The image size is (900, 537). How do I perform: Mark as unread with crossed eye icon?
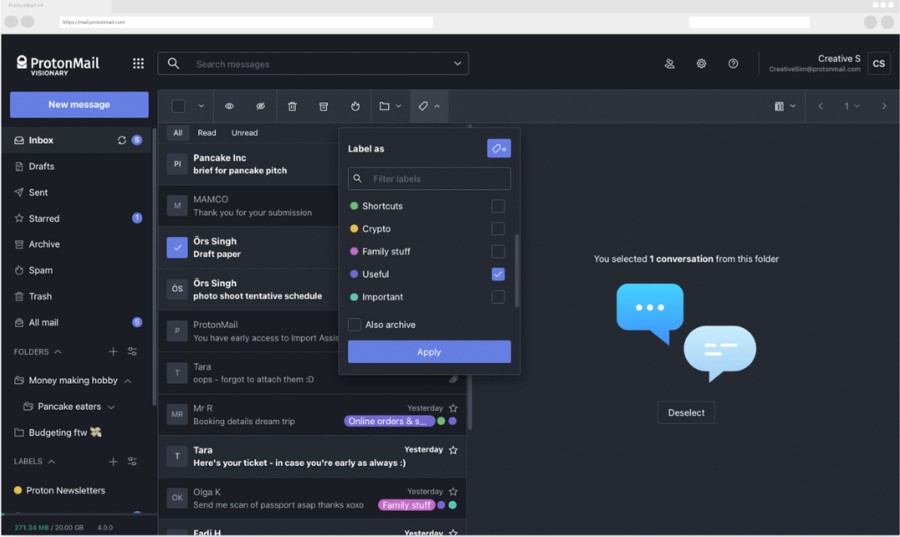260,106
